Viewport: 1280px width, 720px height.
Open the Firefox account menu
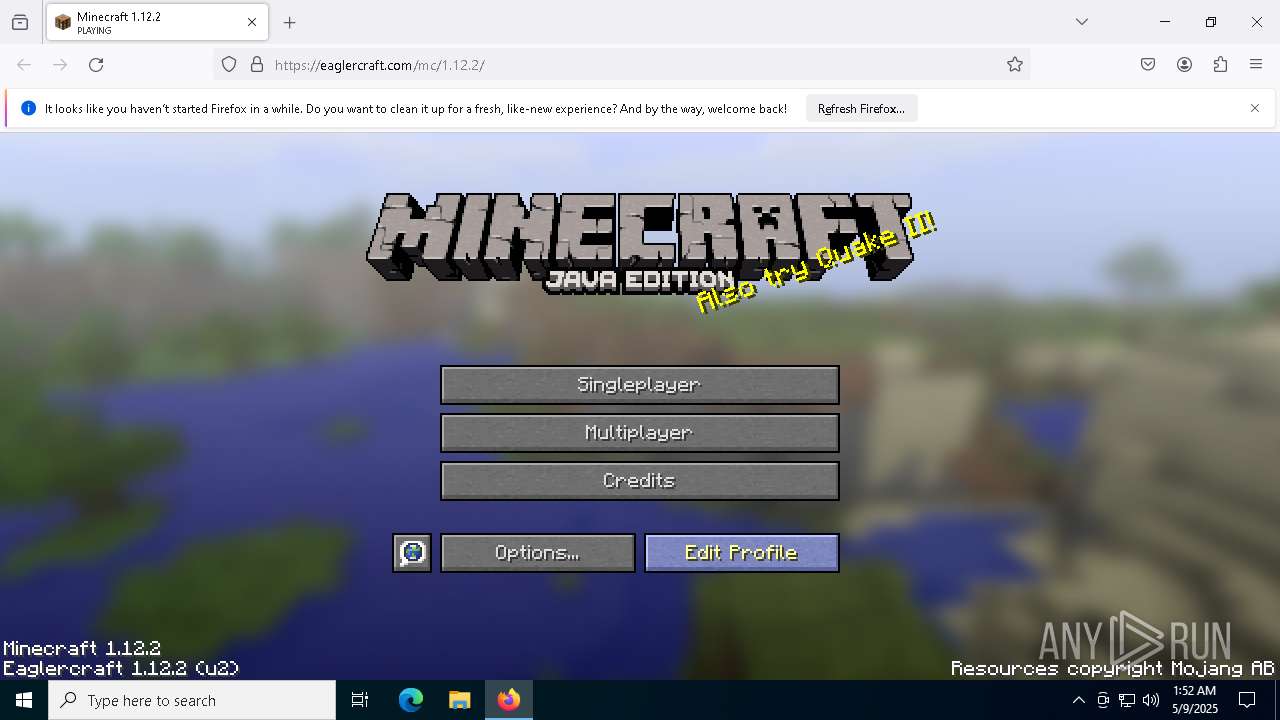point(1184,65)
